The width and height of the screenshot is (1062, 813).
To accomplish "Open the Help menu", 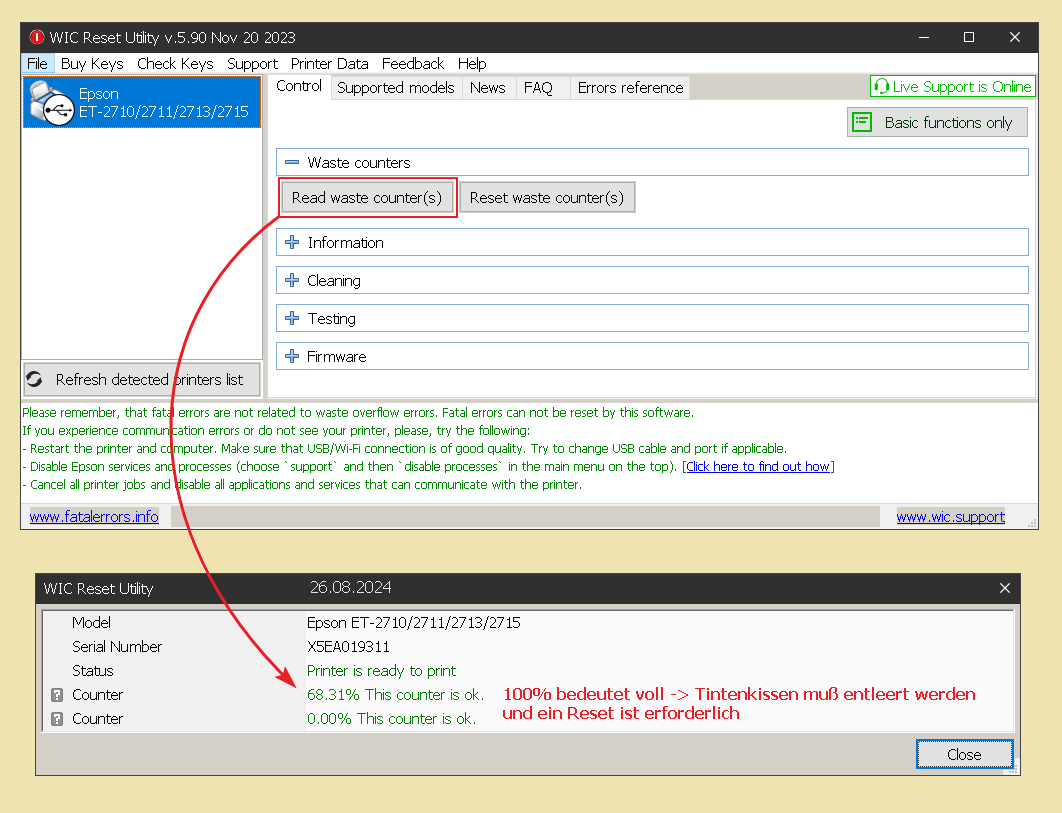I will pyautogui.click(x=472, y=64).
